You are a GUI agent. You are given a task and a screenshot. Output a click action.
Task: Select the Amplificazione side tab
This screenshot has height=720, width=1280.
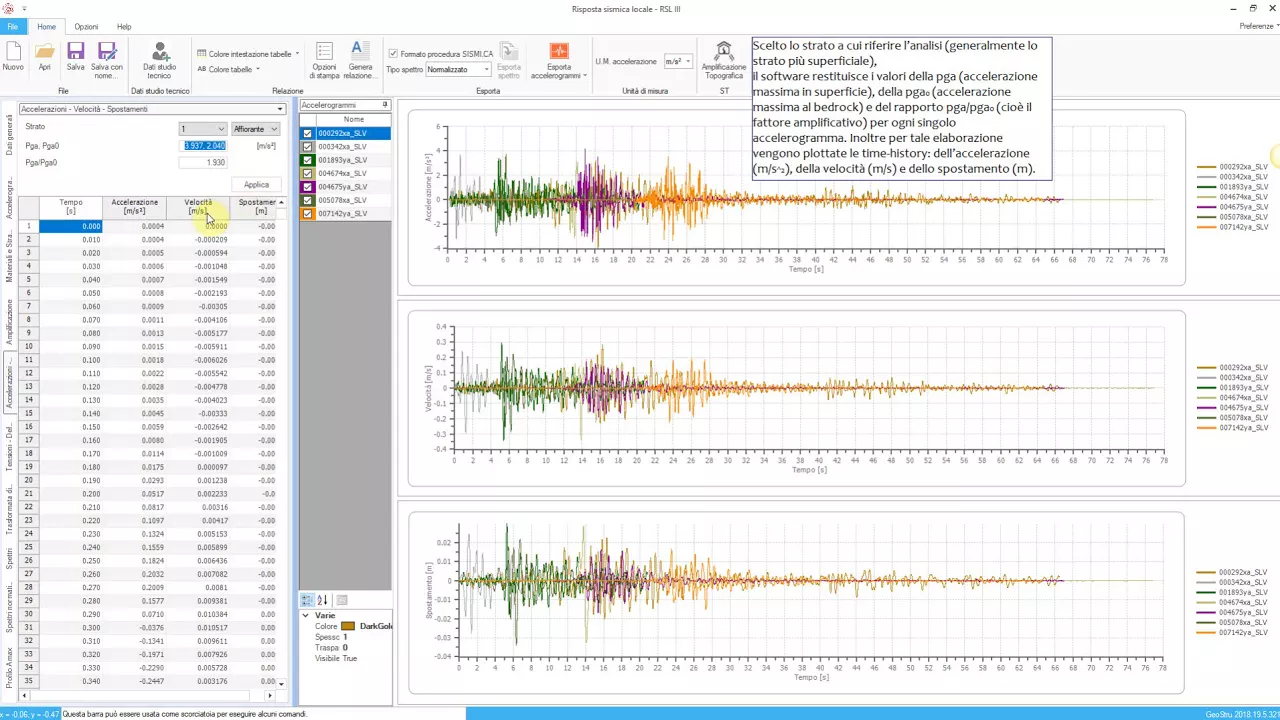click(x=9, y=322)
